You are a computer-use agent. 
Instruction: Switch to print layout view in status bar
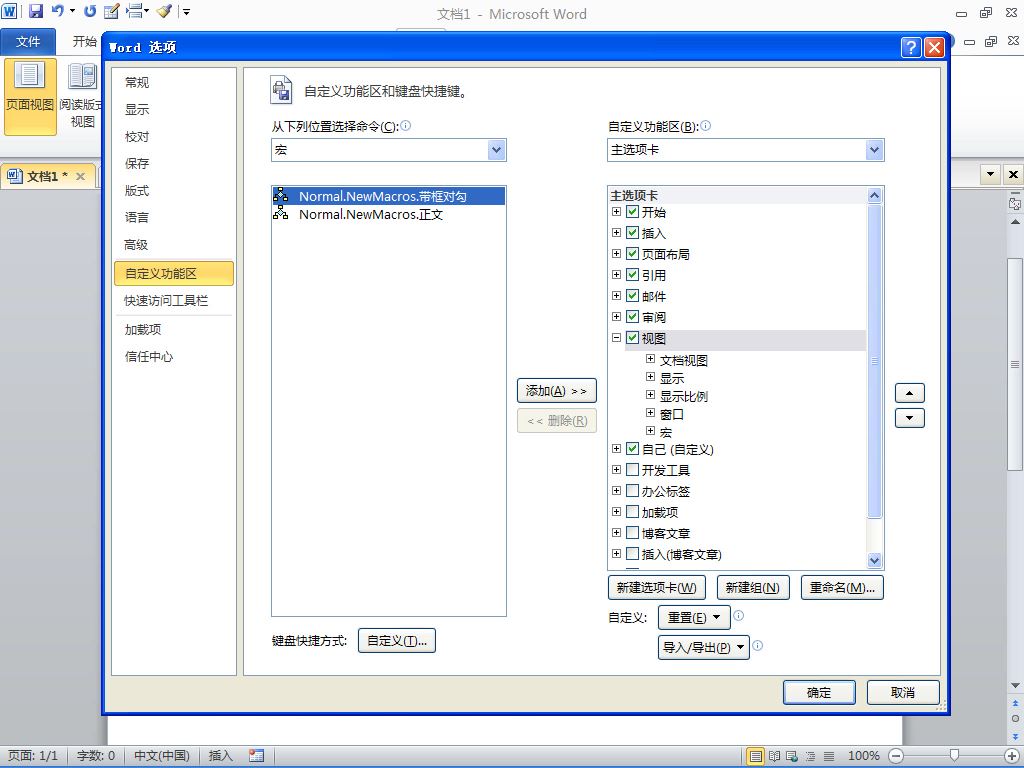coord(756,756)
